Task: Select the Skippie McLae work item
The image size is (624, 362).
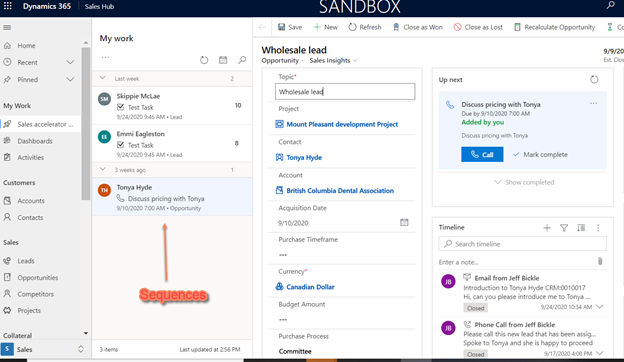Action: 172,106
